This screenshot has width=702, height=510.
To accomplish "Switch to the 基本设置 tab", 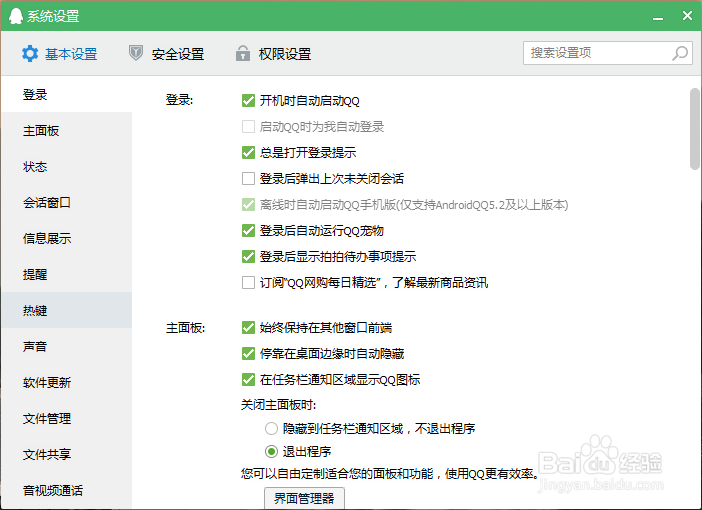I will click(60, 54).
